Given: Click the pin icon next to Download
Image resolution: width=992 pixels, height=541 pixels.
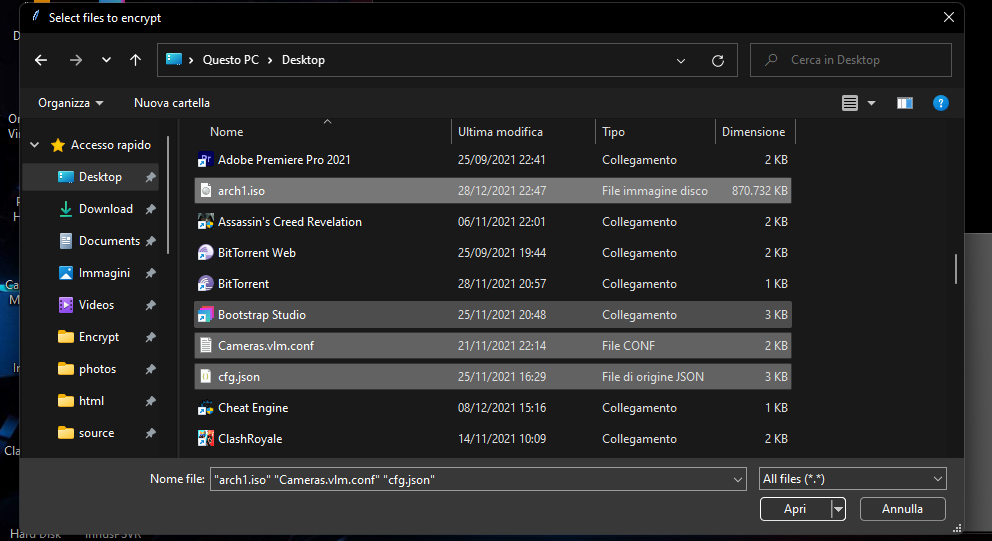Looking at the screenshot, I should 151,209.
